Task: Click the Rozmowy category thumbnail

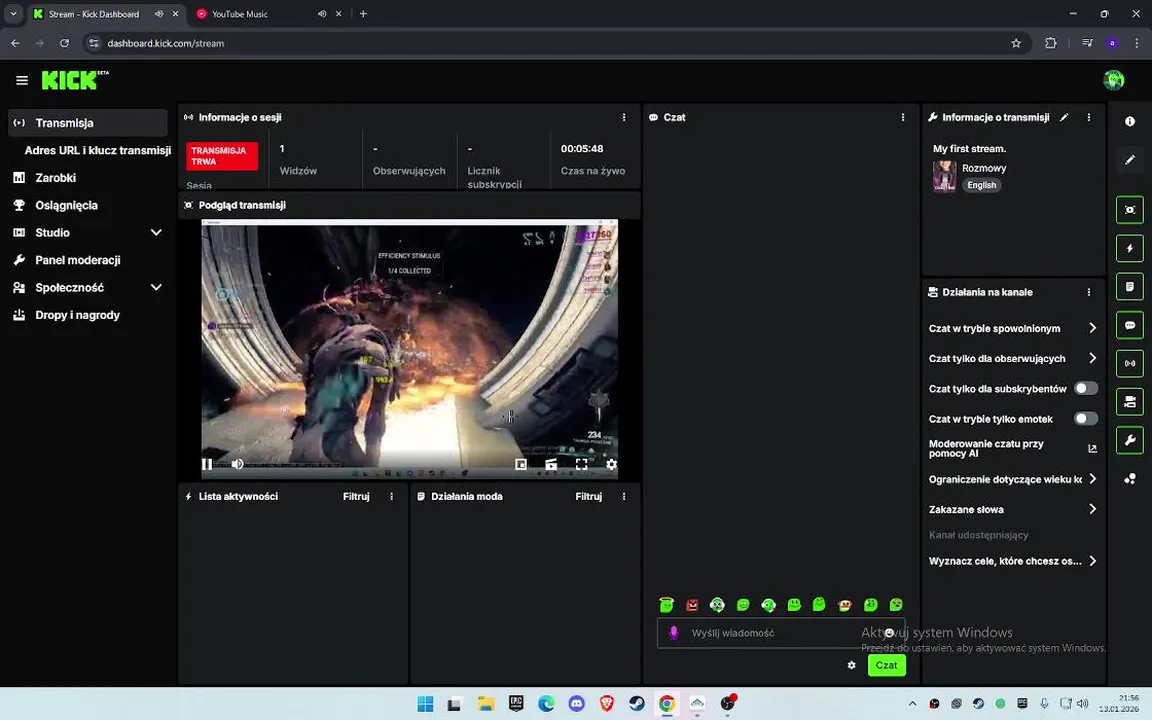Action: coord(944,176)
